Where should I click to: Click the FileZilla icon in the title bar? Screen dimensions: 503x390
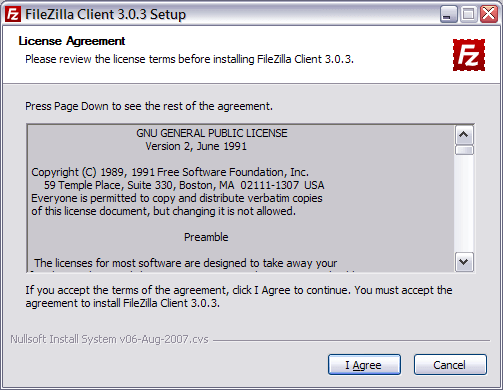tap(13, 14)
